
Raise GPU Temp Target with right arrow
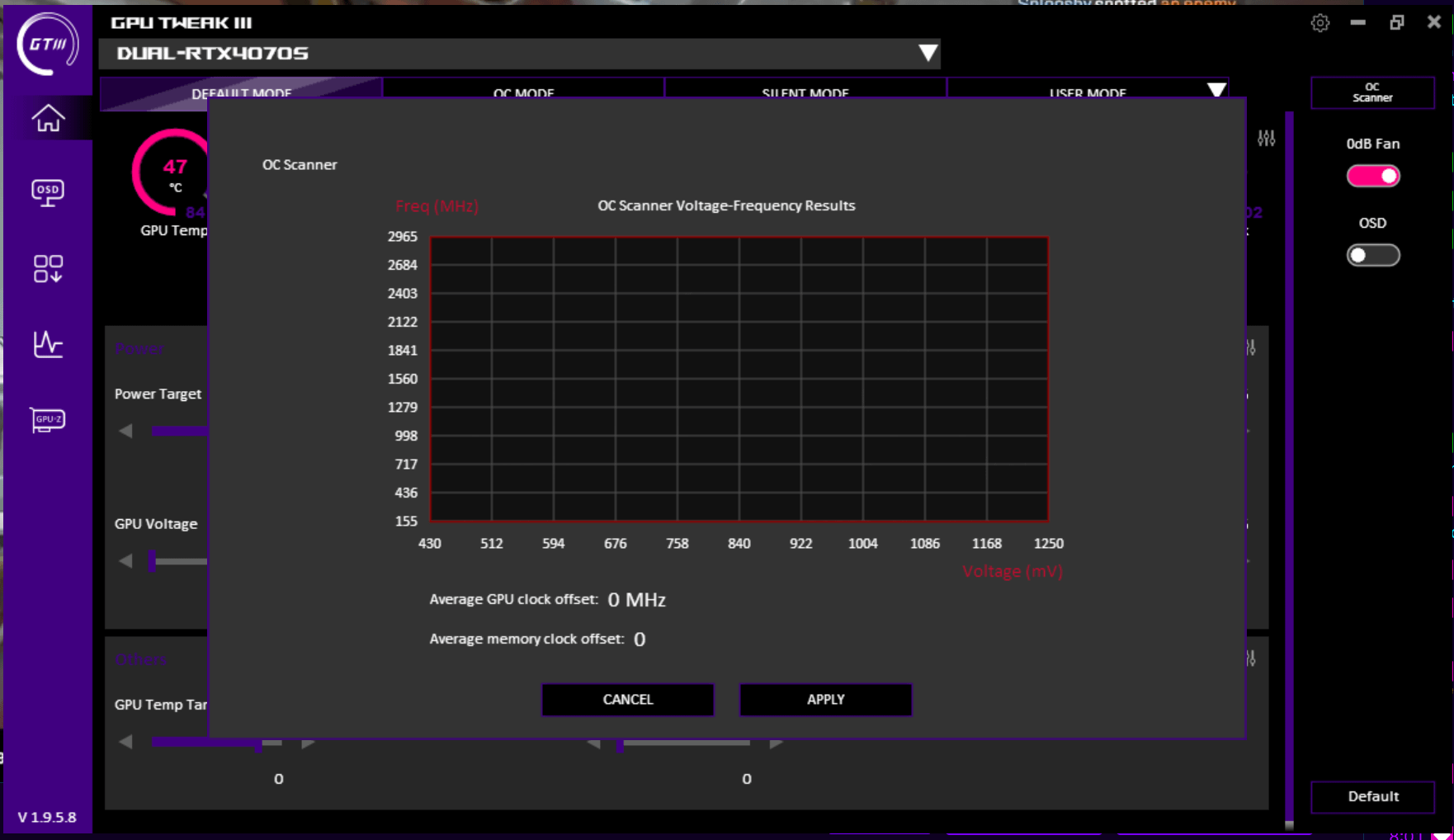pyautogui.click(x=309, y=743)
